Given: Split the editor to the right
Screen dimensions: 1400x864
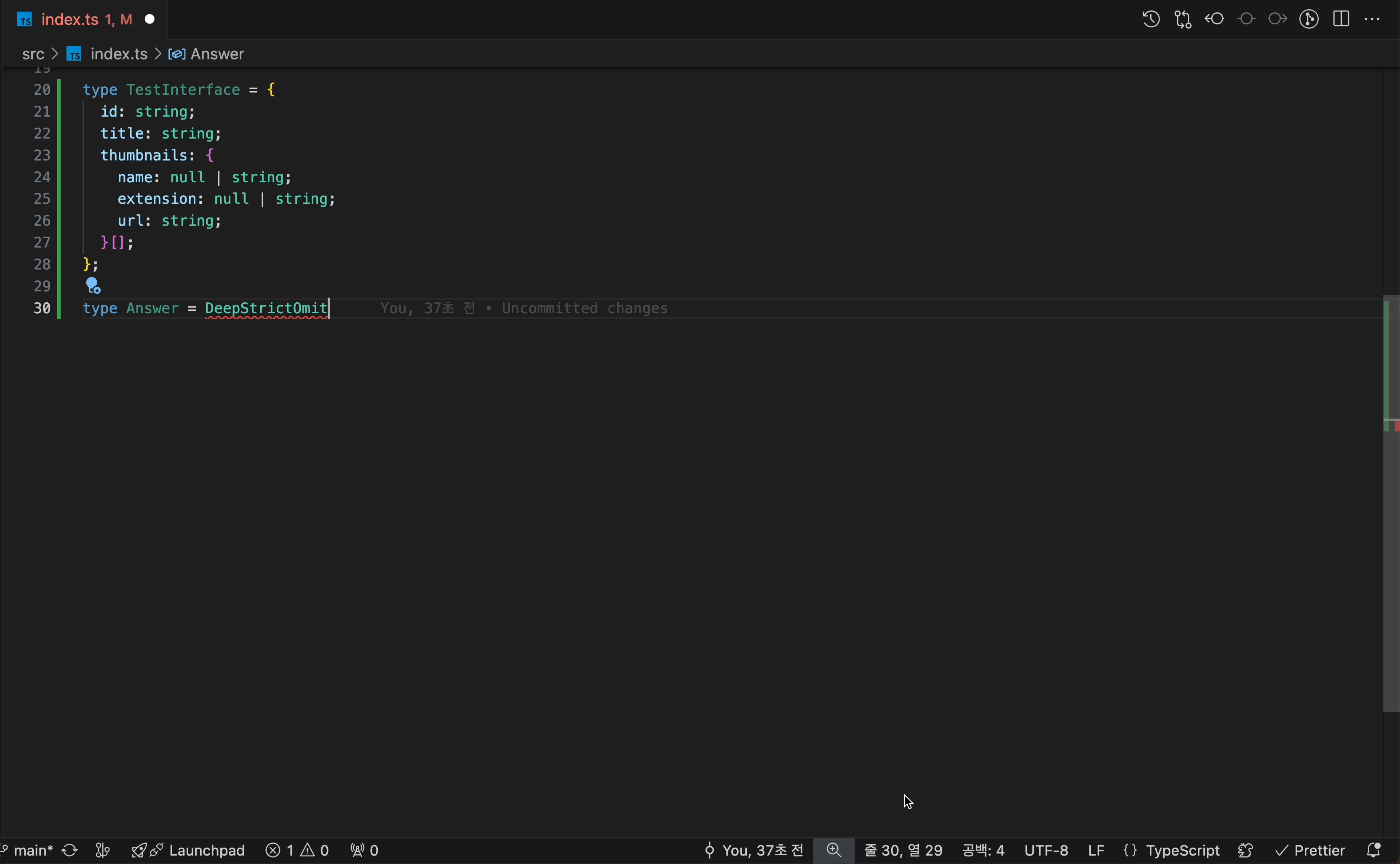Looking at the screenshot, I should click(1341, 19).
